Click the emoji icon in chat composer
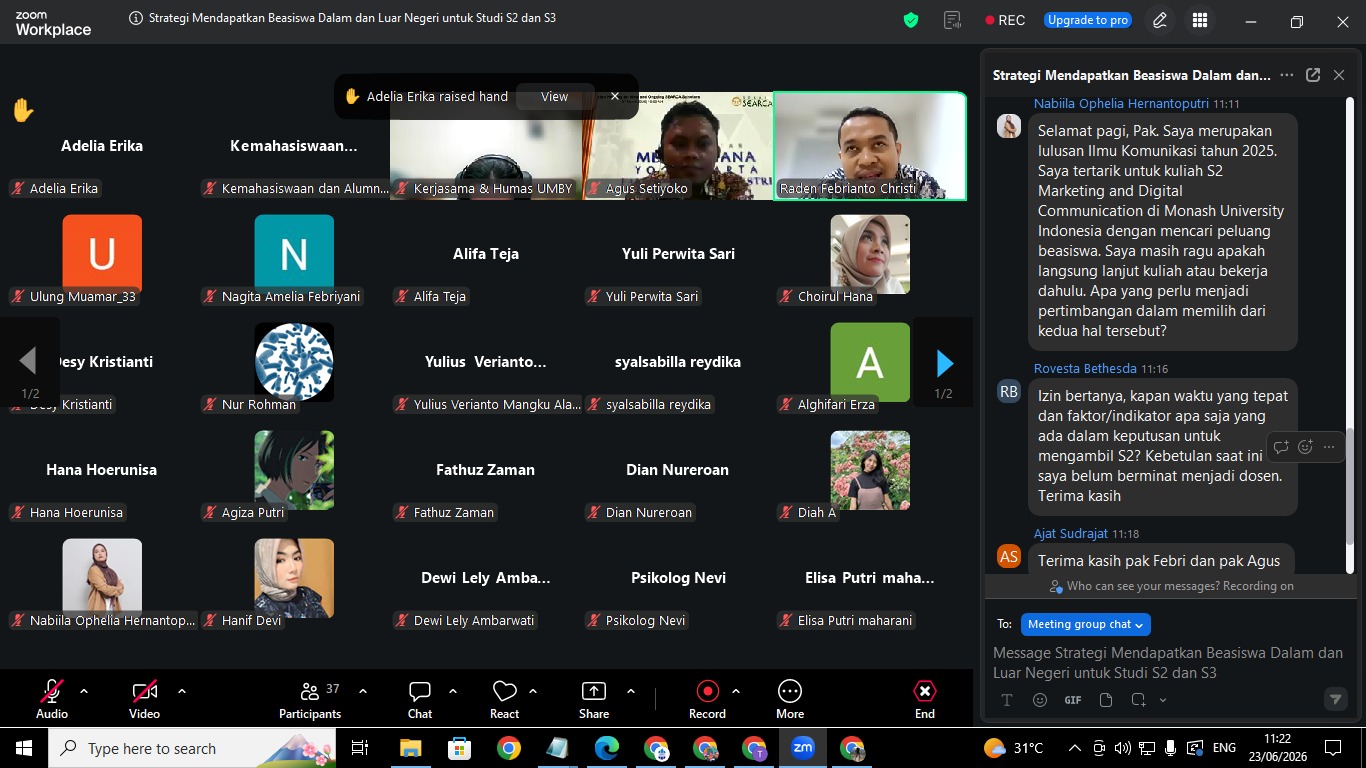This screenshot has height=768, width=1366. [1040, 700]
